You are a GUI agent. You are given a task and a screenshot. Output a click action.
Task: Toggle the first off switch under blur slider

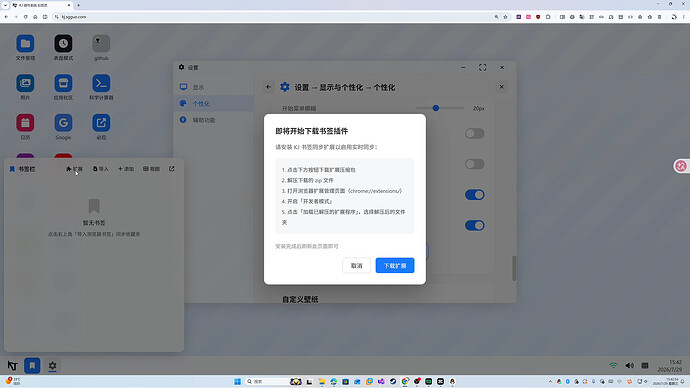point(474,133)
